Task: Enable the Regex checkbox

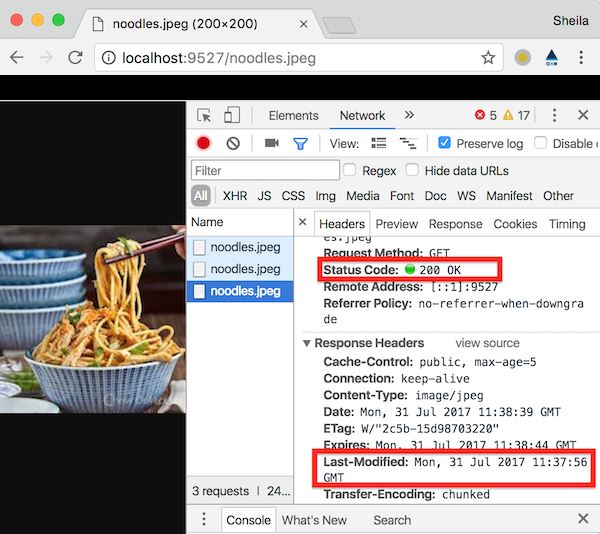Action: tap(350, 170)
